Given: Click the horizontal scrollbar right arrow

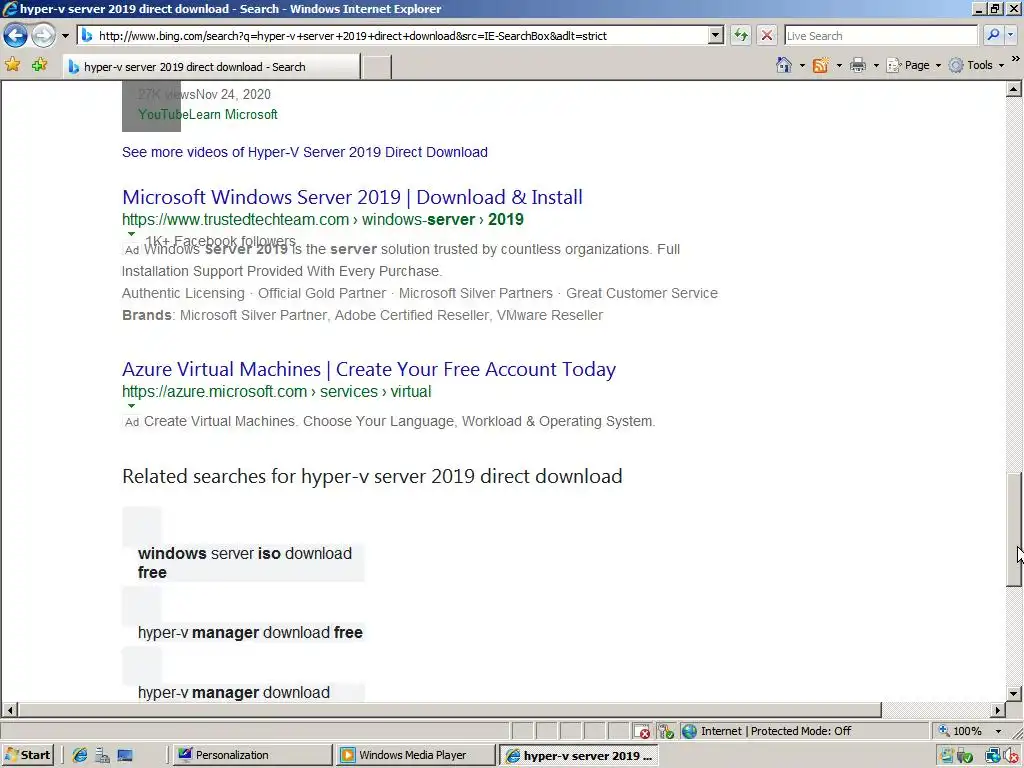Looking at the screenshot, I should click(998, 709).
